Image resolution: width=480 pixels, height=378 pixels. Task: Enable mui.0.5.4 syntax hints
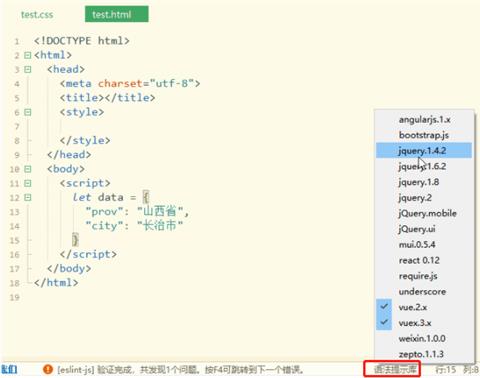click(x=424, y=245)
